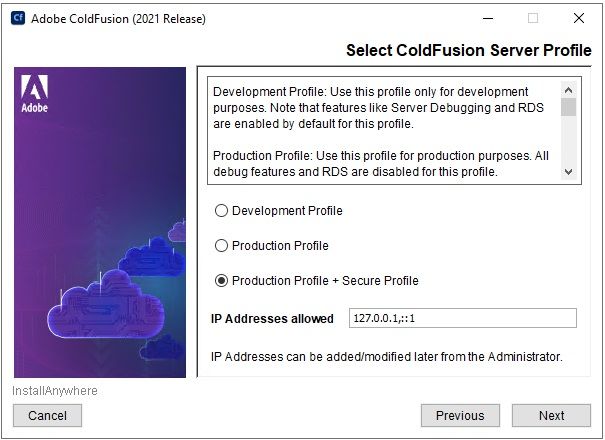Return to the Previous installer step
Image resolution: width=605 pixels, height=440 pixels.
click(460, 415)
